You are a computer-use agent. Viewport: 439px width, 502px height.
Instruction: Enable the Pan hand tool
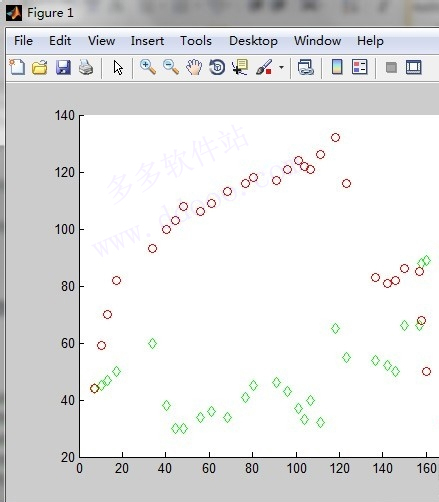(x=194, y=67)
